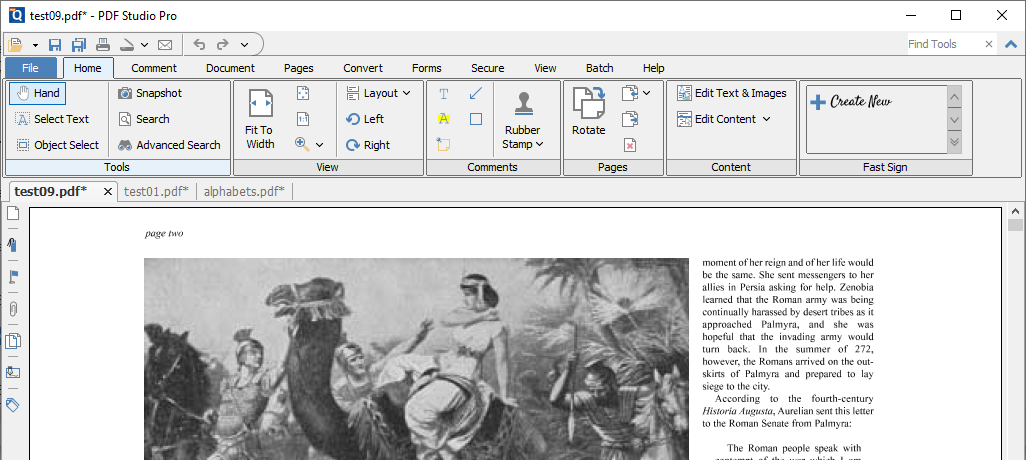Switch to the Secure ribbon tab
The width and height of the screenshot is (1026, 460).
click(x=487, y=68)
